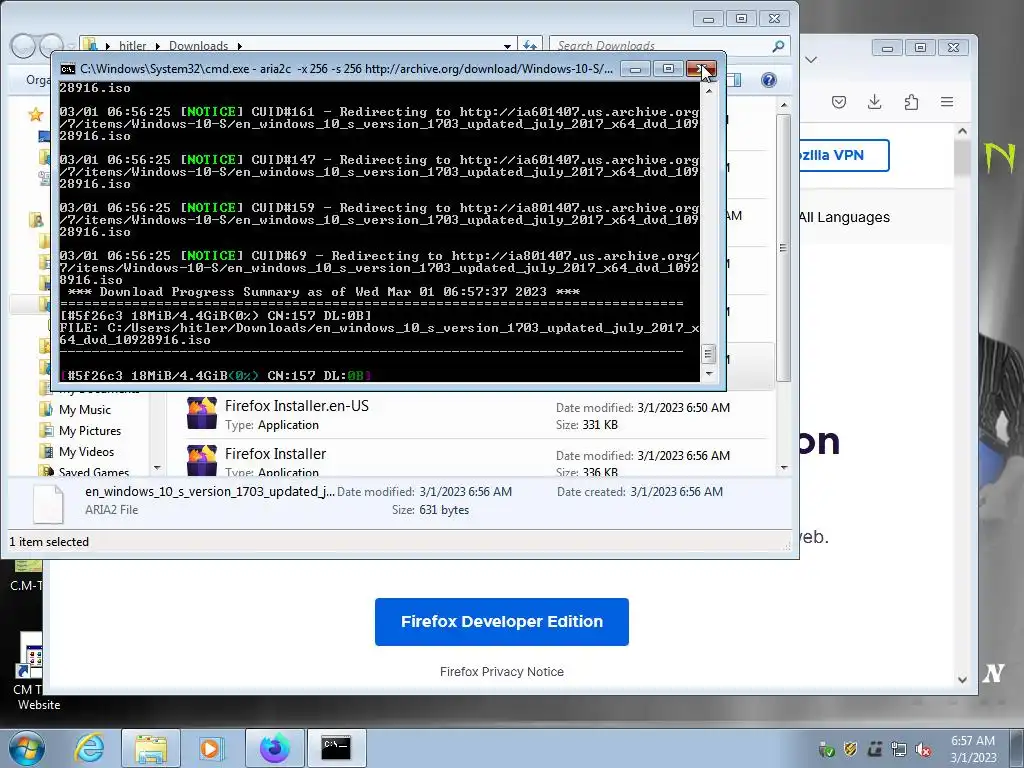1024x768 pixels.
Task: Click the Search Downloads input field
Action: coord(661,46)
